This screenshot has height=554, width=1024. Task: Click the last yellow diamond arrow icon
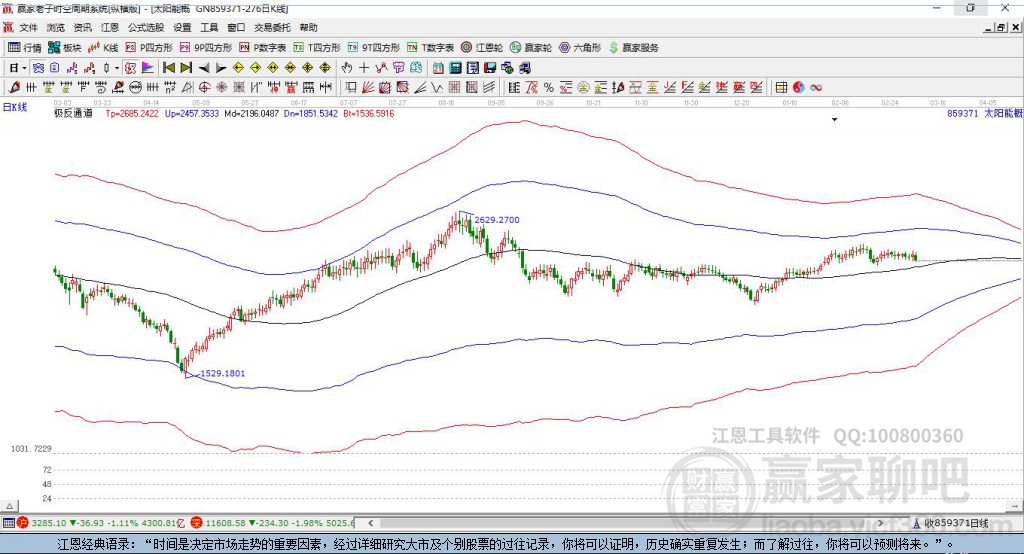coord(325,68)
